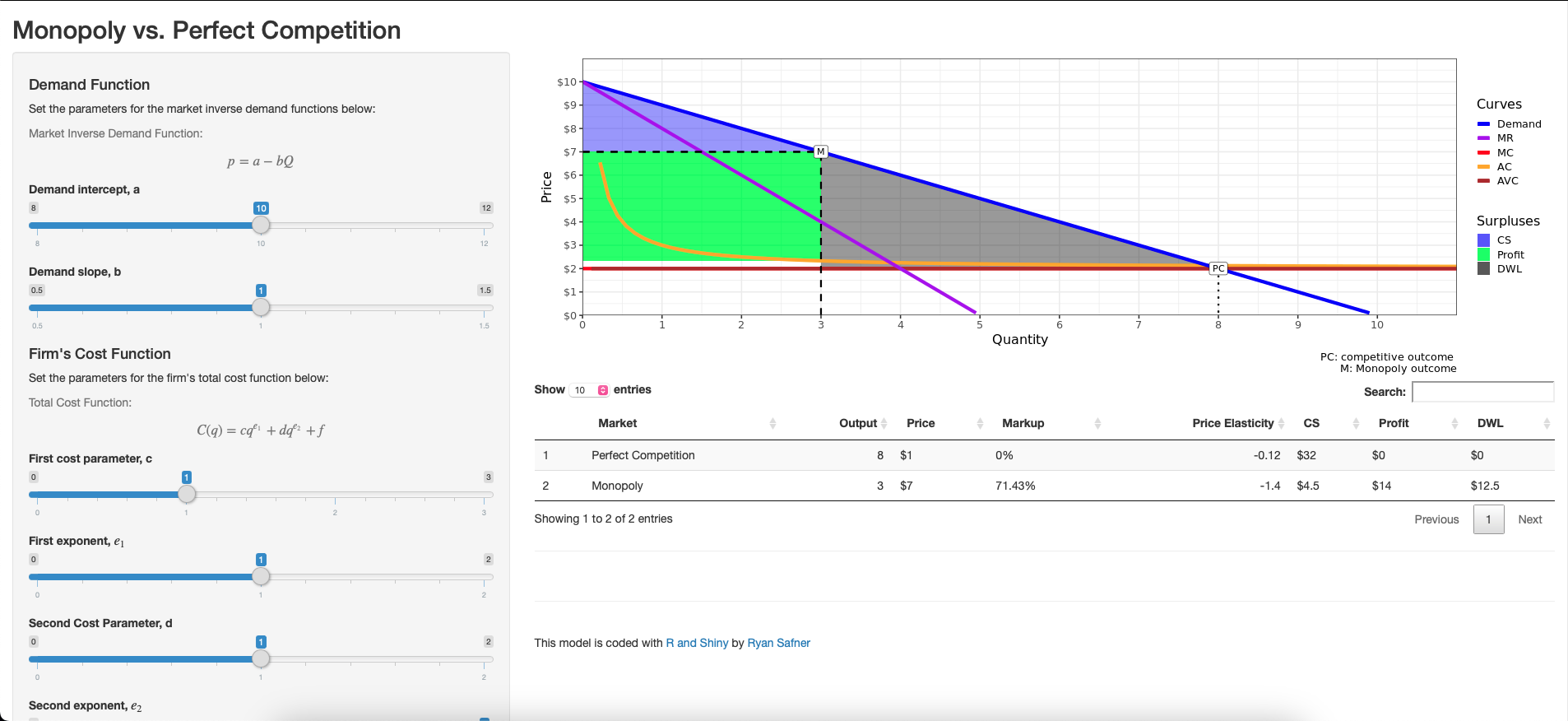Open the Ryan Safner link
This screenshot has height=721, width=1568.
click(x=778, y=643)
